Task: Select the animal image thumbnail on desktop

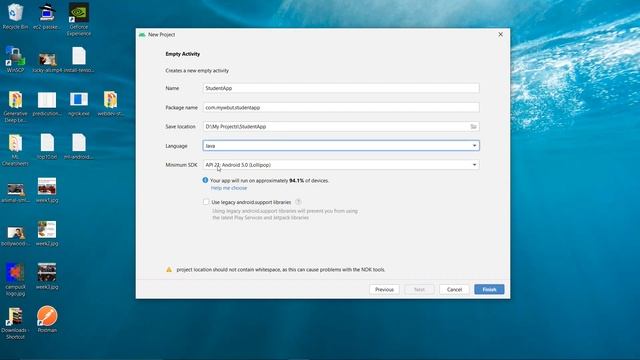Action: click(16, 189)
